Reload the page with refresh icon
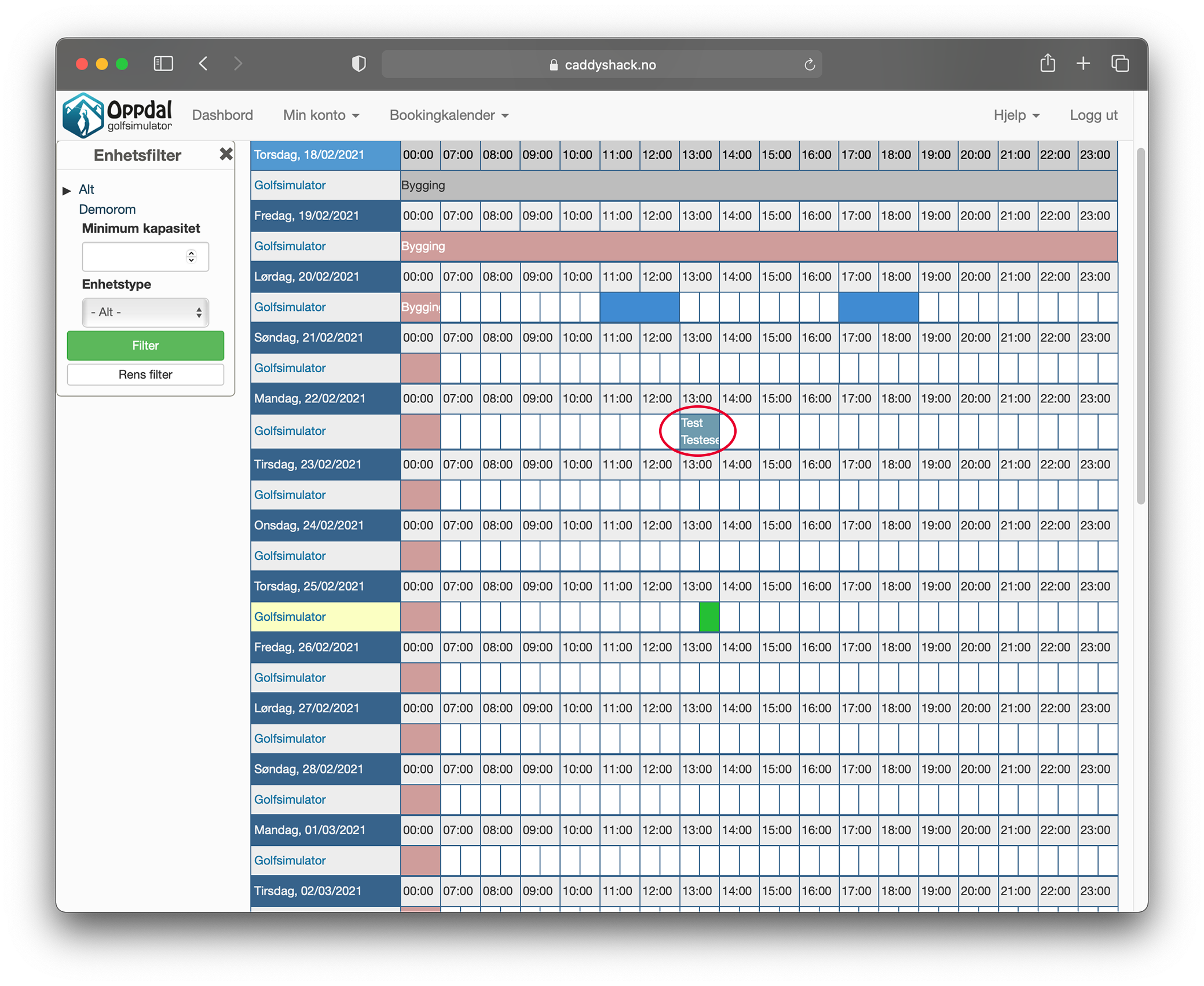Image resolution: width=1204 pixels, height=986 pixels. (809, 65)
